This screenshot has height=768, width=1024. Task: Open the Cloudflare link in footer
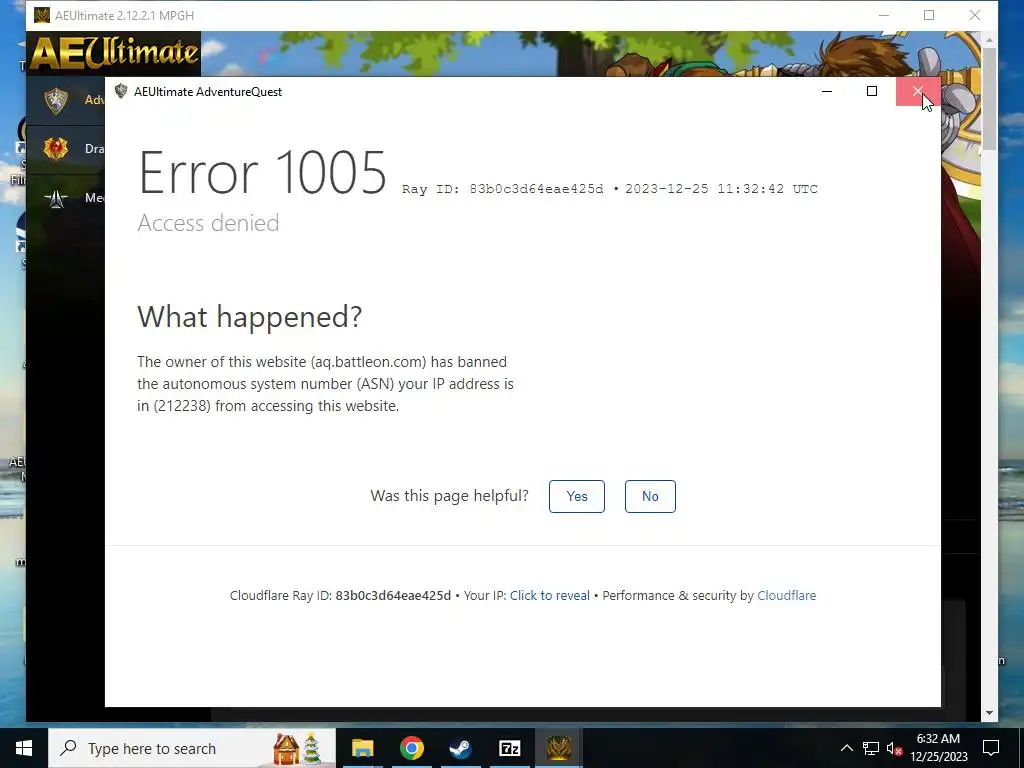point(786,596)
